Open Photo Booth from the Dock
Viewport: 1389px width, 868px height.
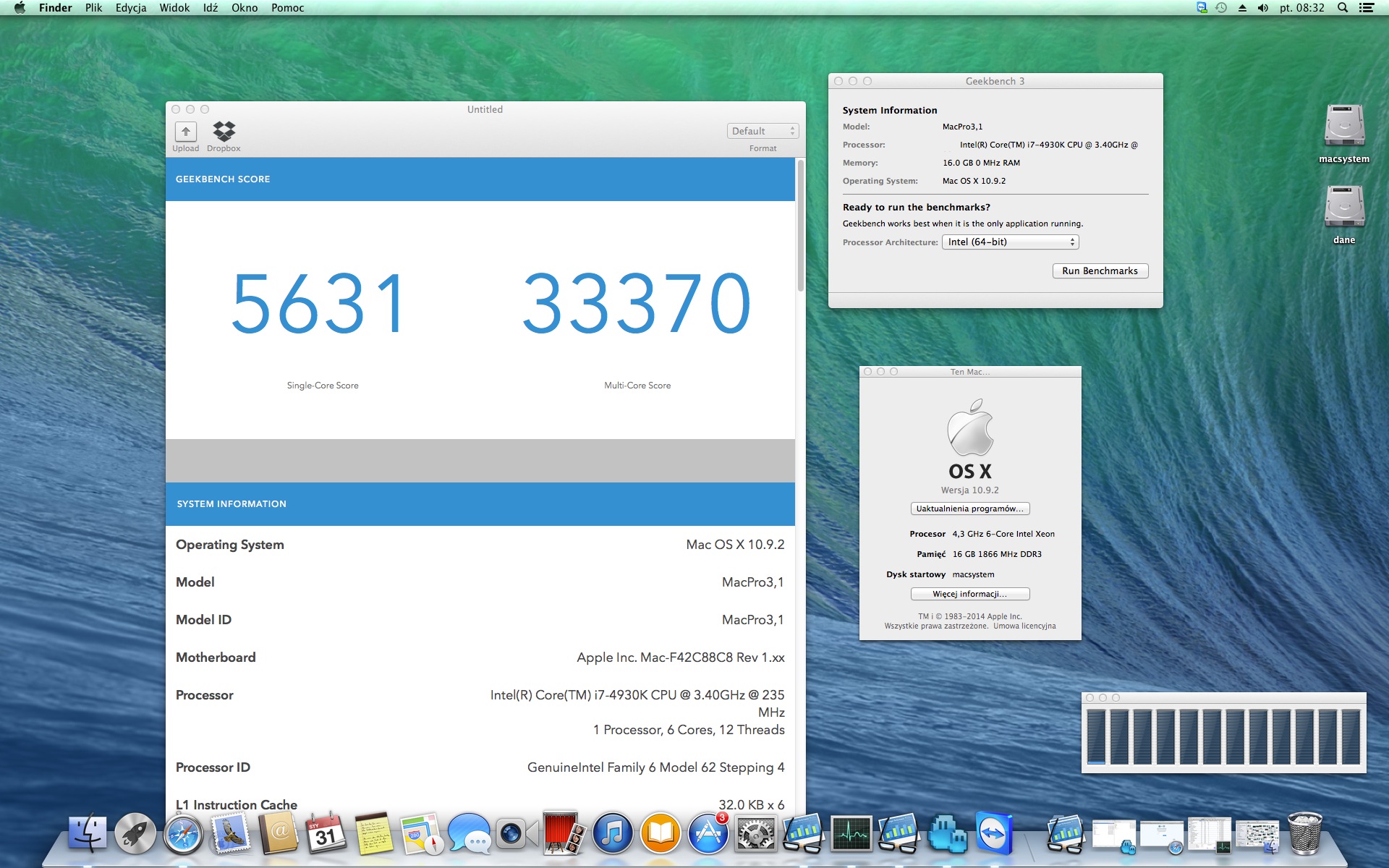(x=564, y=833)
